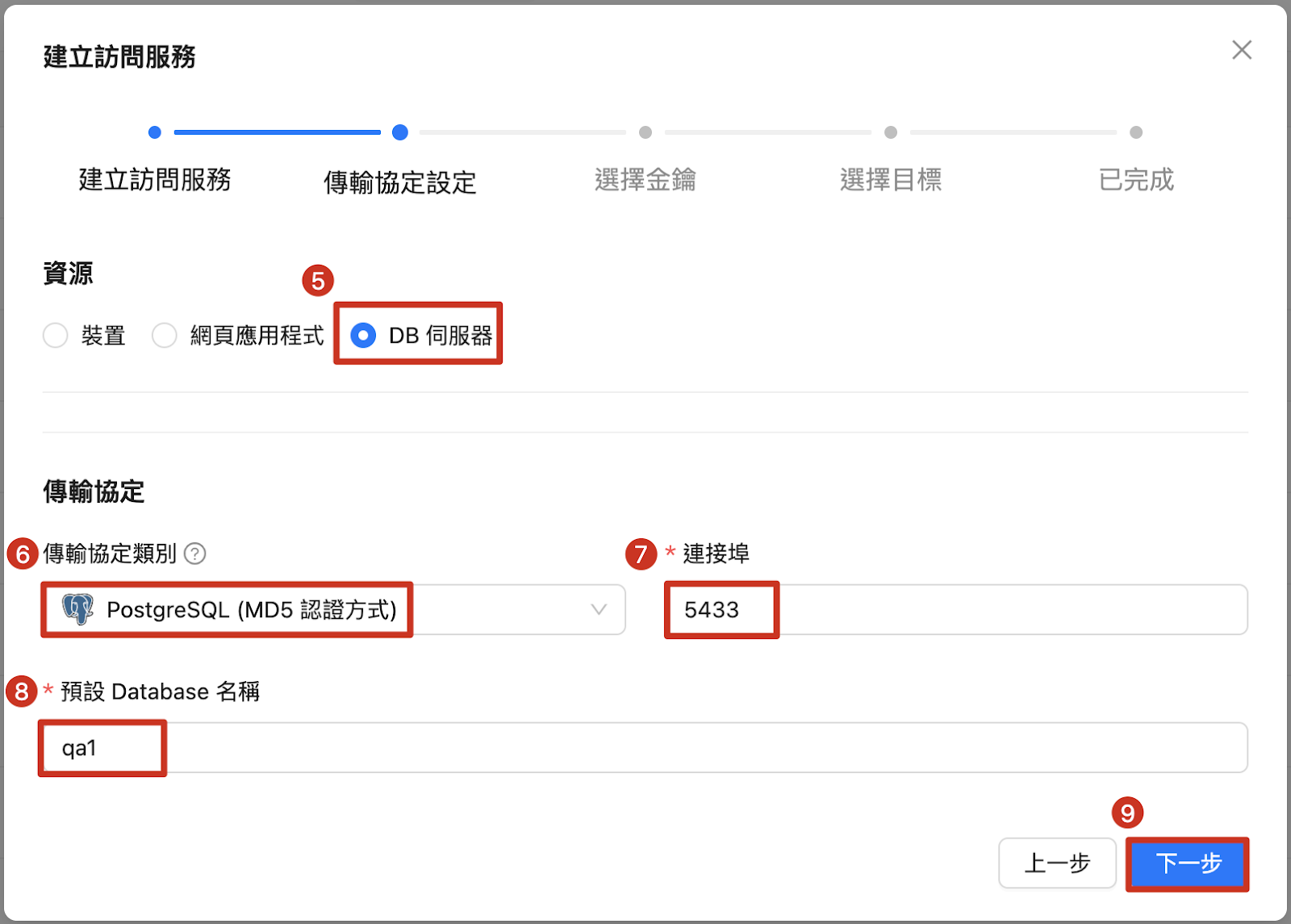Click the 已完成 gray step dot
The image size is (1291, 924).
[x=1136, y=132]
